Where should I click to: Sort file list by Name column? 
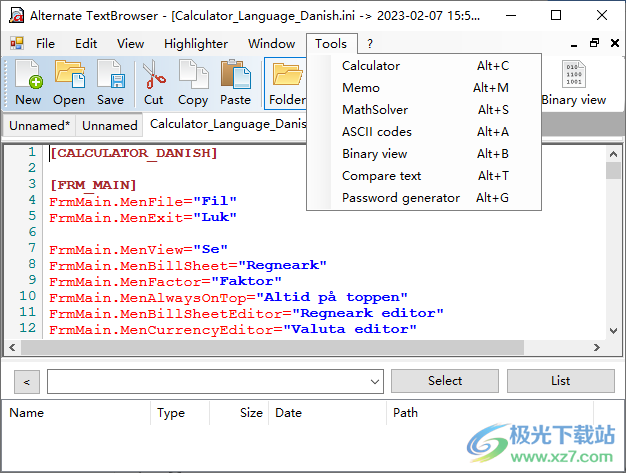coord(77,413)
